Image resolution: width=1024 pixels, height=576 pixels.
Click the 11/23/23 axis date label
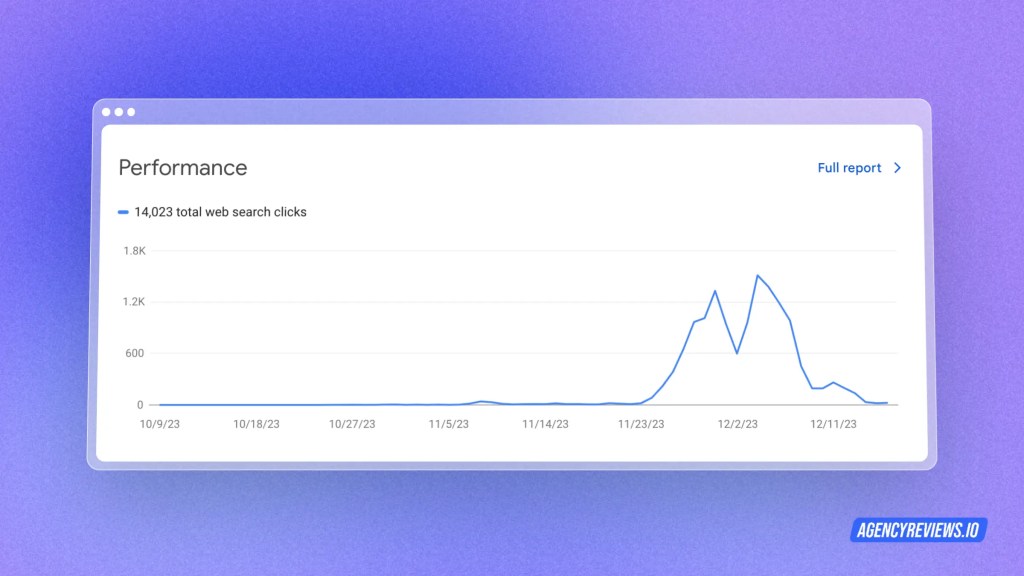pos(640,424)
